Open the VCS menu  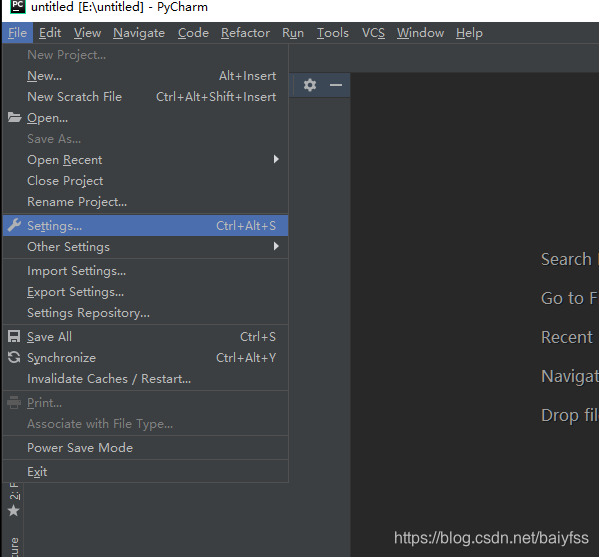pyautogui.click(x=373, y=33)
